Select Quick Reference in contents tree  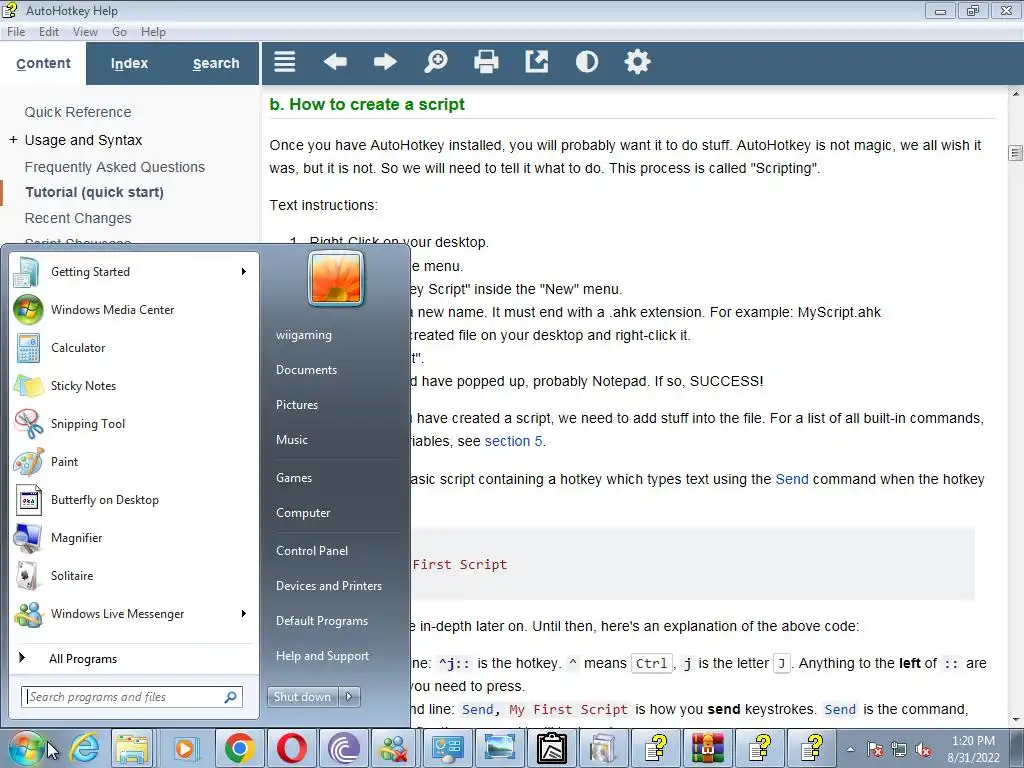coord(78,112)
